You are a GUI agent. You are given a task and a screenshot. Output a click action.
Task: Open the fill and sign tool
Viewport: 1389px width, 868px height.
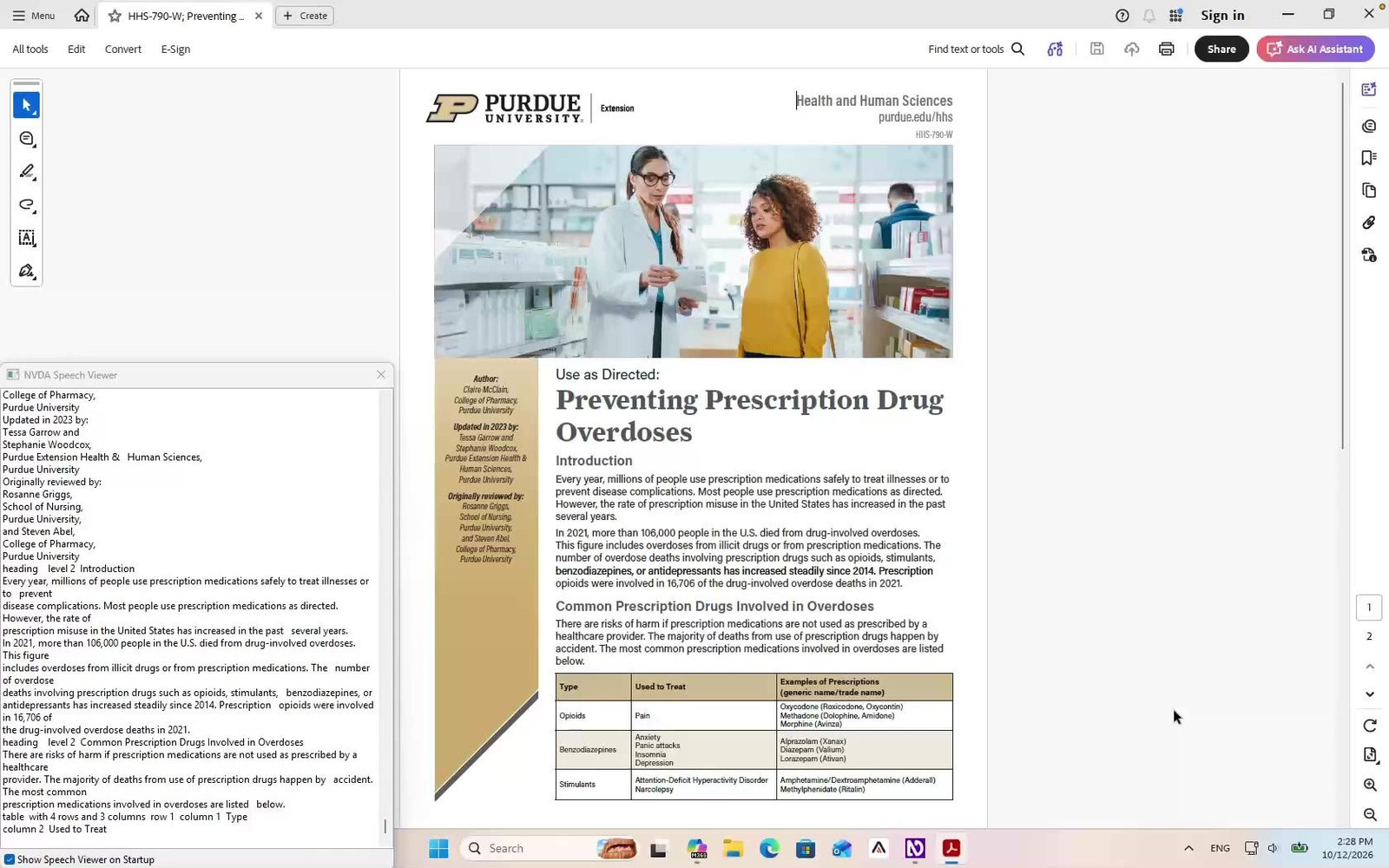26,271
